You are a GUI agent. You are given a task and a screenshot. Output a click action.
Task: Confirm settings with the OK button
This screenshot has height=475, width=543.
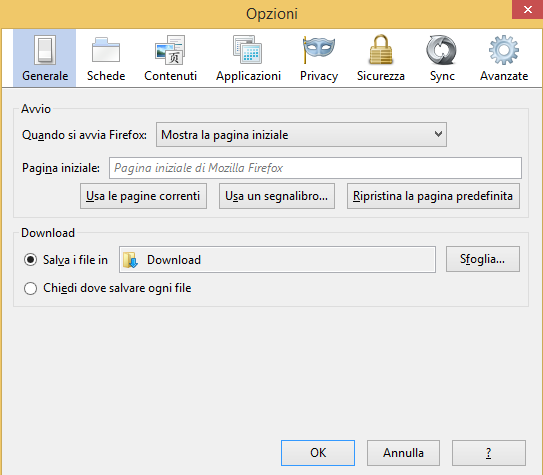coord(318,453)
